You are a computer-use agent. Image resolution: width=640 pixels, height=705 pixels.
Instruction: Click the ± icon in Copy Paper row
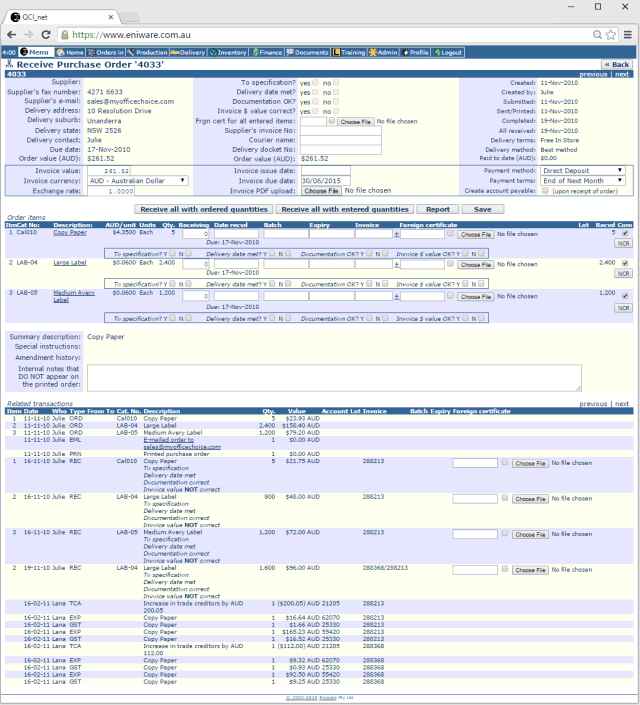pyautogui.click(x=396, y=234)
